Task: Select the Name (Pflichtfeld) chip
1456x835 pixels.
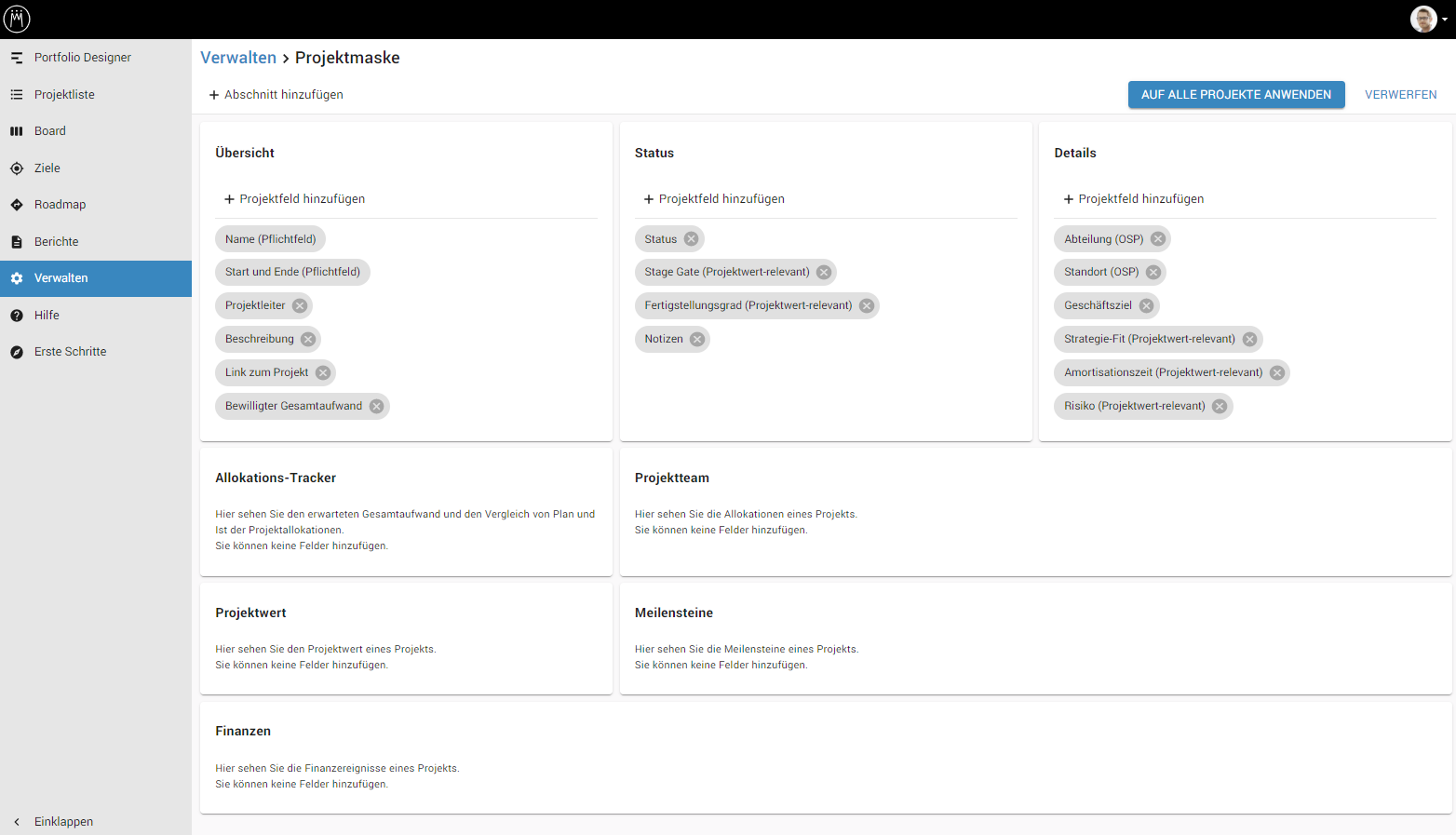Action: (x=270, y=239)
